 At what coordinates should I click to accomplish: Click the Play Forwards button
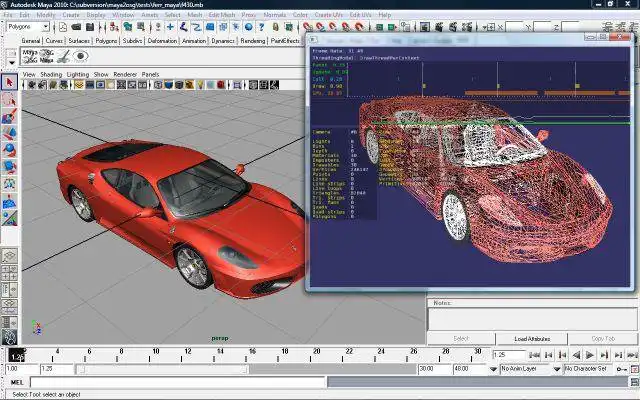point(590,355)
